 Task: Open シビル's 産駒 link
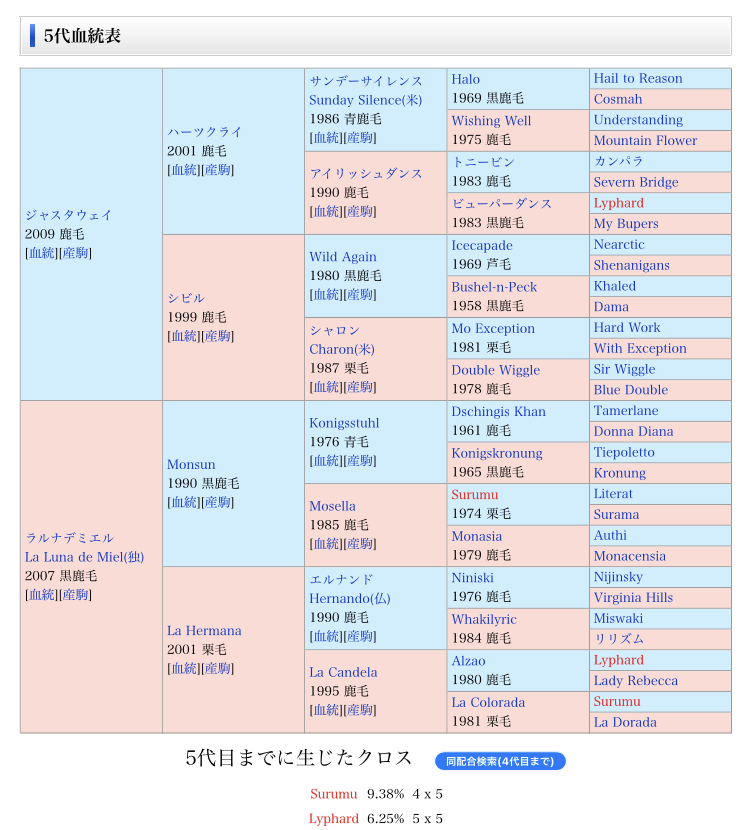[217, 336]
